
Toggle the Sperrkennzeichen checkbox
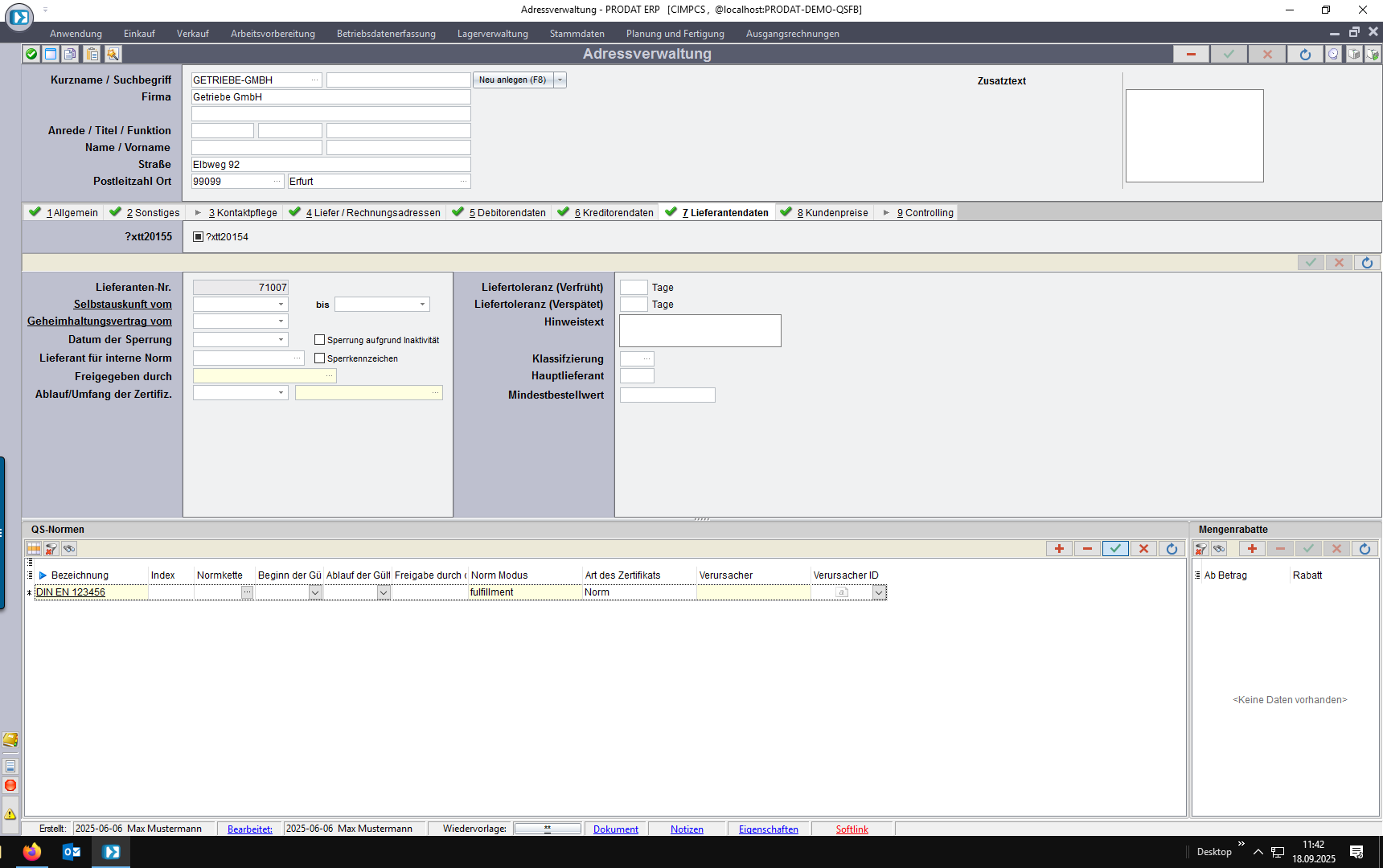pos(319,358)
